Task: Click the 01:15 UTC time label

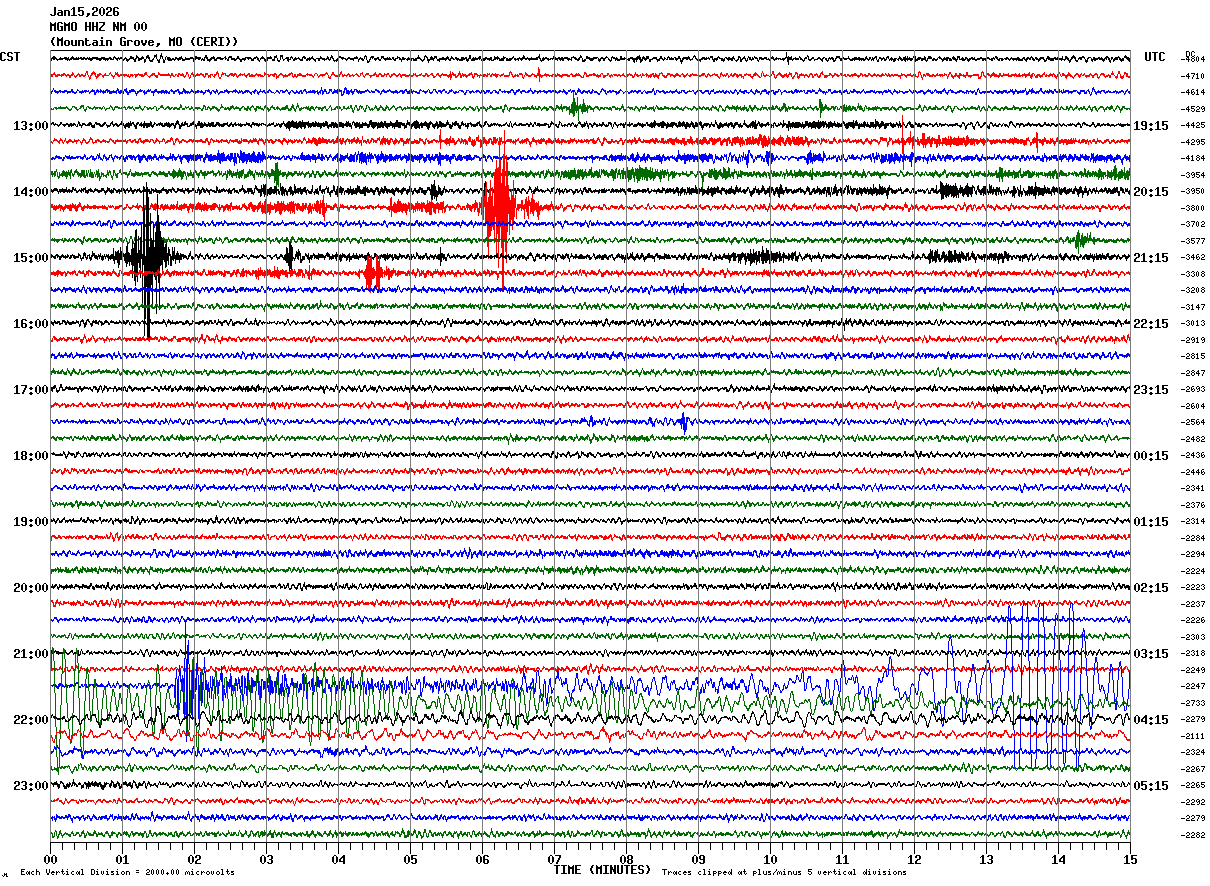Action: 1151,522
